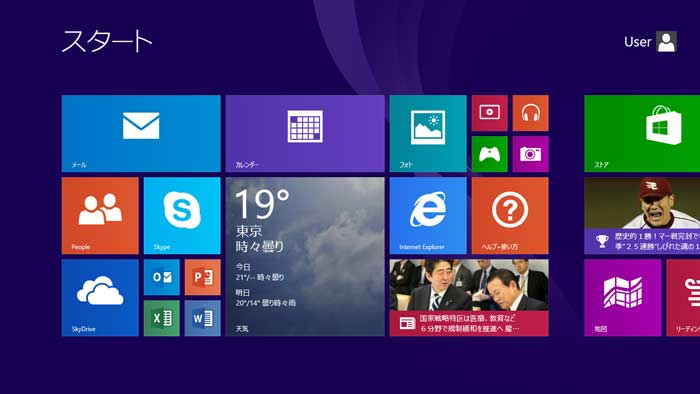700x394 pixels.
Task: Launch the Skype tile
Action: point(182,216)
